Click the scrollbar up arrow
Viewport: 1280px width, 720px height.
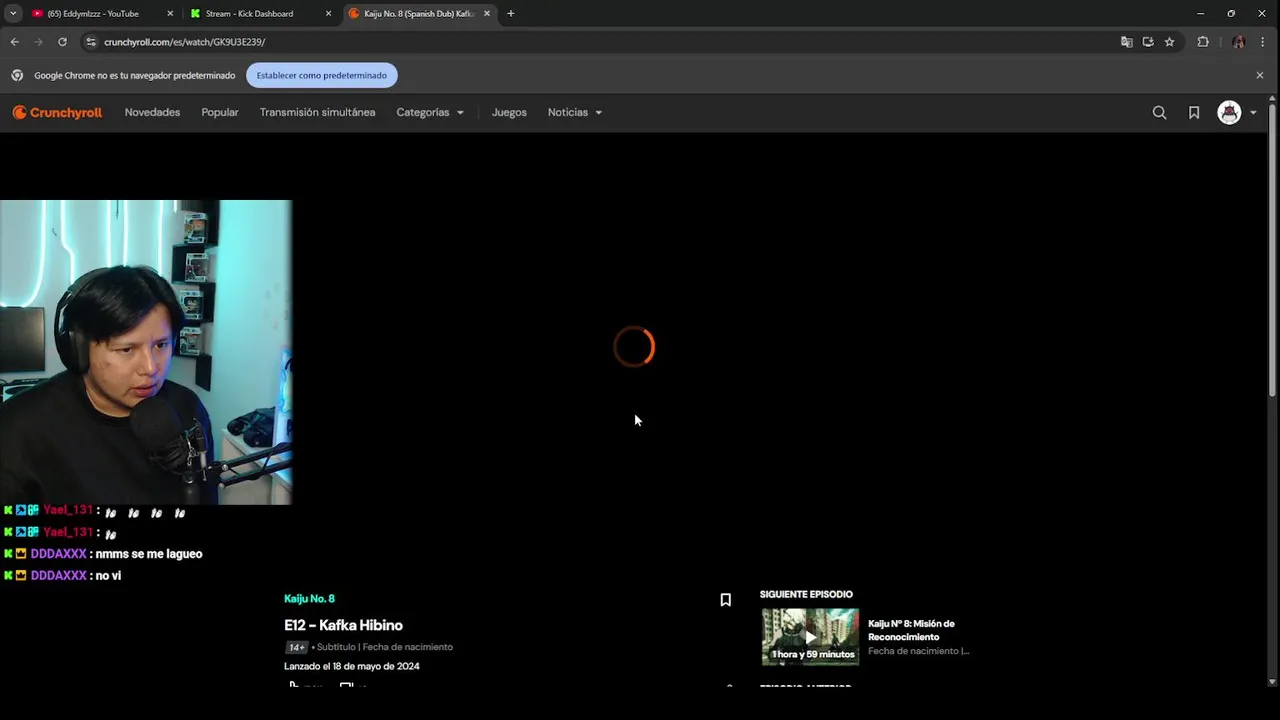point(1272,98)
